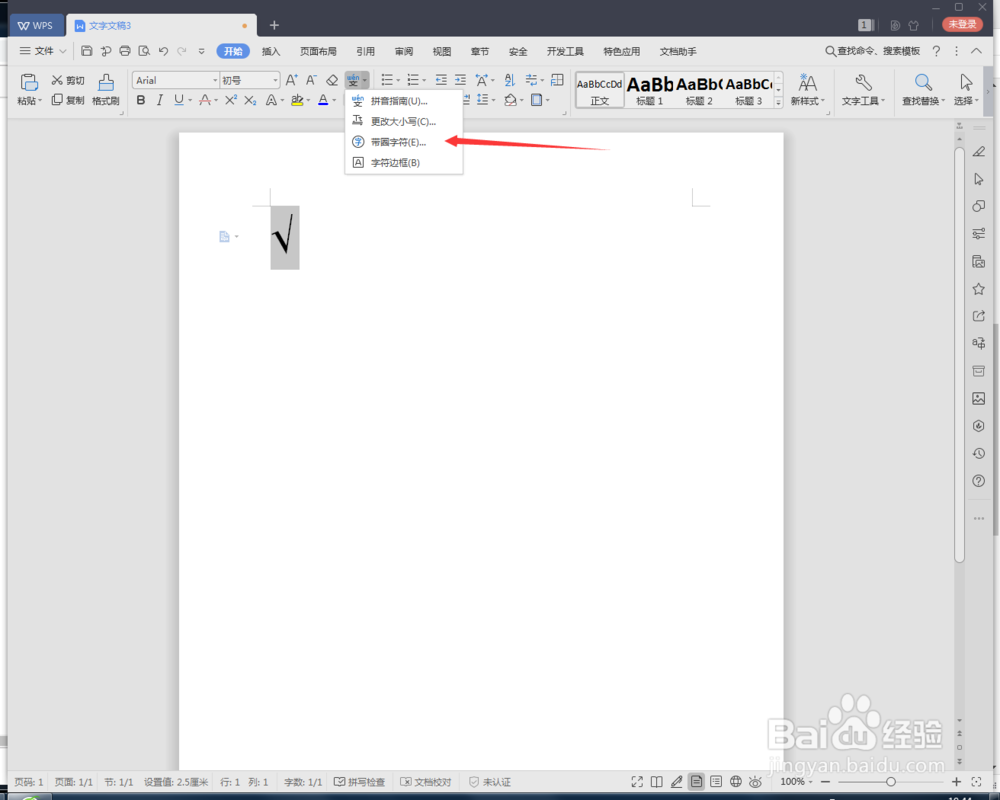Screen dimensions: 1000x800
Task: Switch to outline view in status bar
Action: pos(716,782)
